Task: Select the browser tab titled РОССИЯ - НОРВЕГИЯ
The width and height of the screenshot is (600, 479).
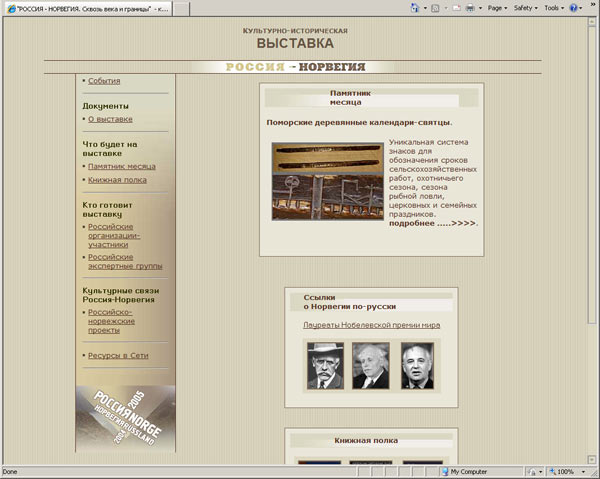Action: point(87,8)
